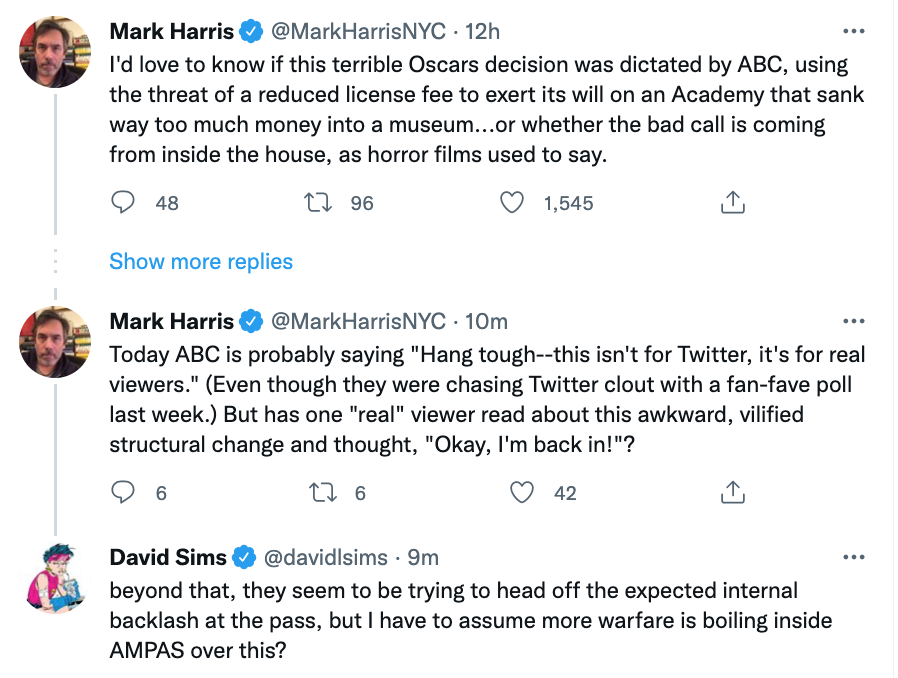Open the 9m timestamp on Sims tweet
The height and width of the screenshot is (678, 898).
[x=424, y=557]
